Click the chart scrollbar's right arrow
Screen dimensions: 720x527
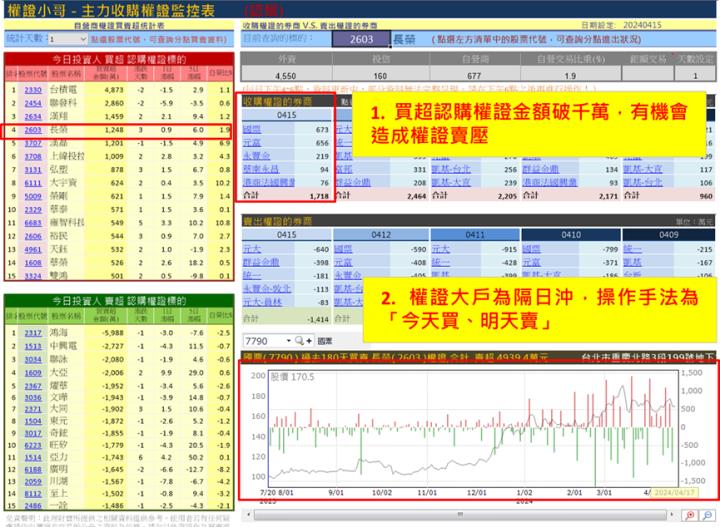point(671,514)
